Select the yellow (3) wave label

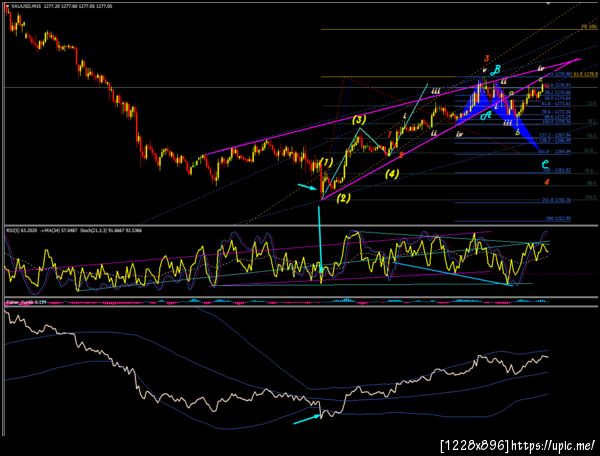click(x=359, y=120)
